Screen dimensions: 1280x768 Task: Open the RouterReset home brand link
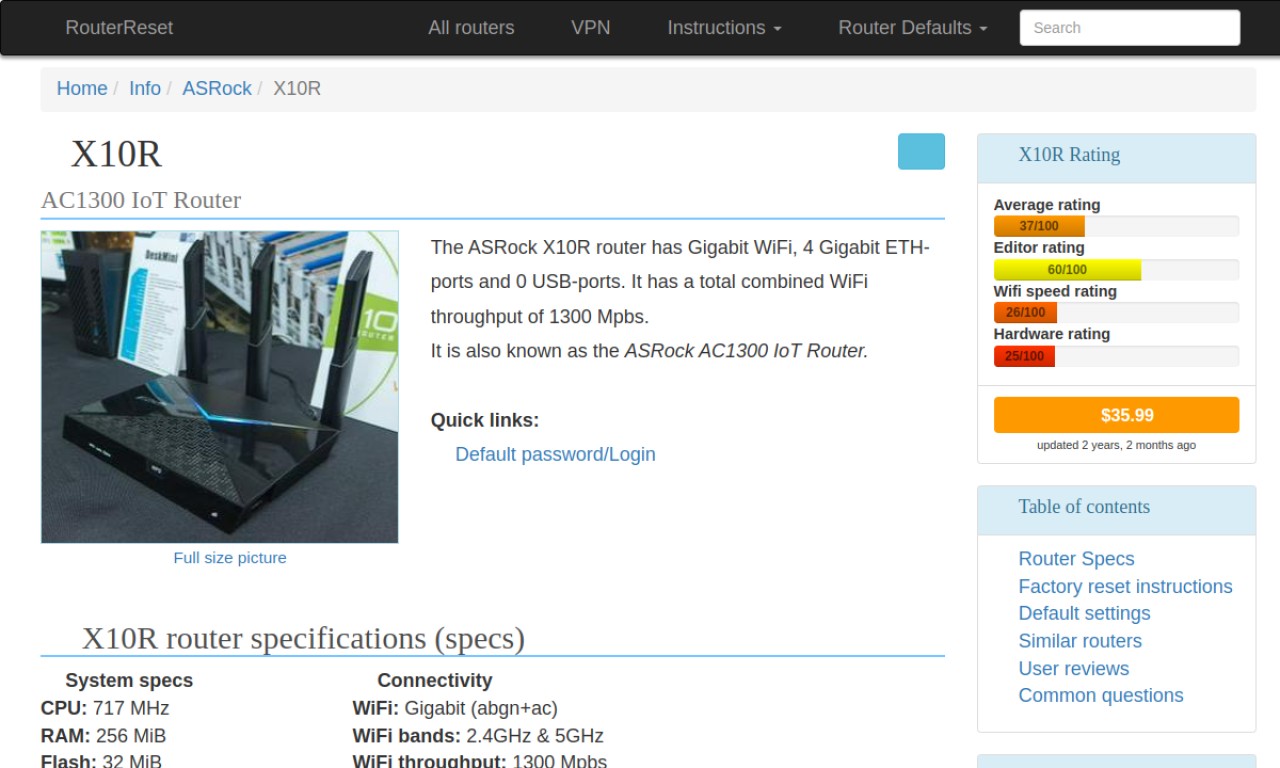pos(119,28)
